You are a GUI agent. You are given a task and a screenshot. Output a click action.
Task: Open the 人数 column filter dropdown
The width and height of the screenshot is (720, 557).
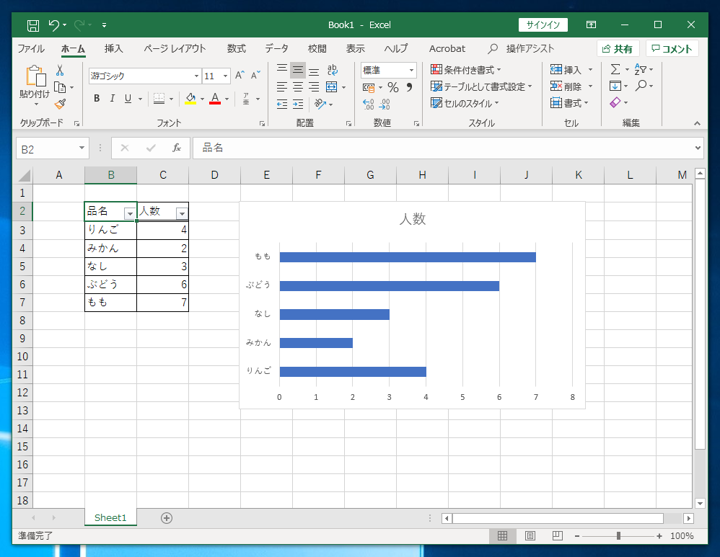click(182, 214)
